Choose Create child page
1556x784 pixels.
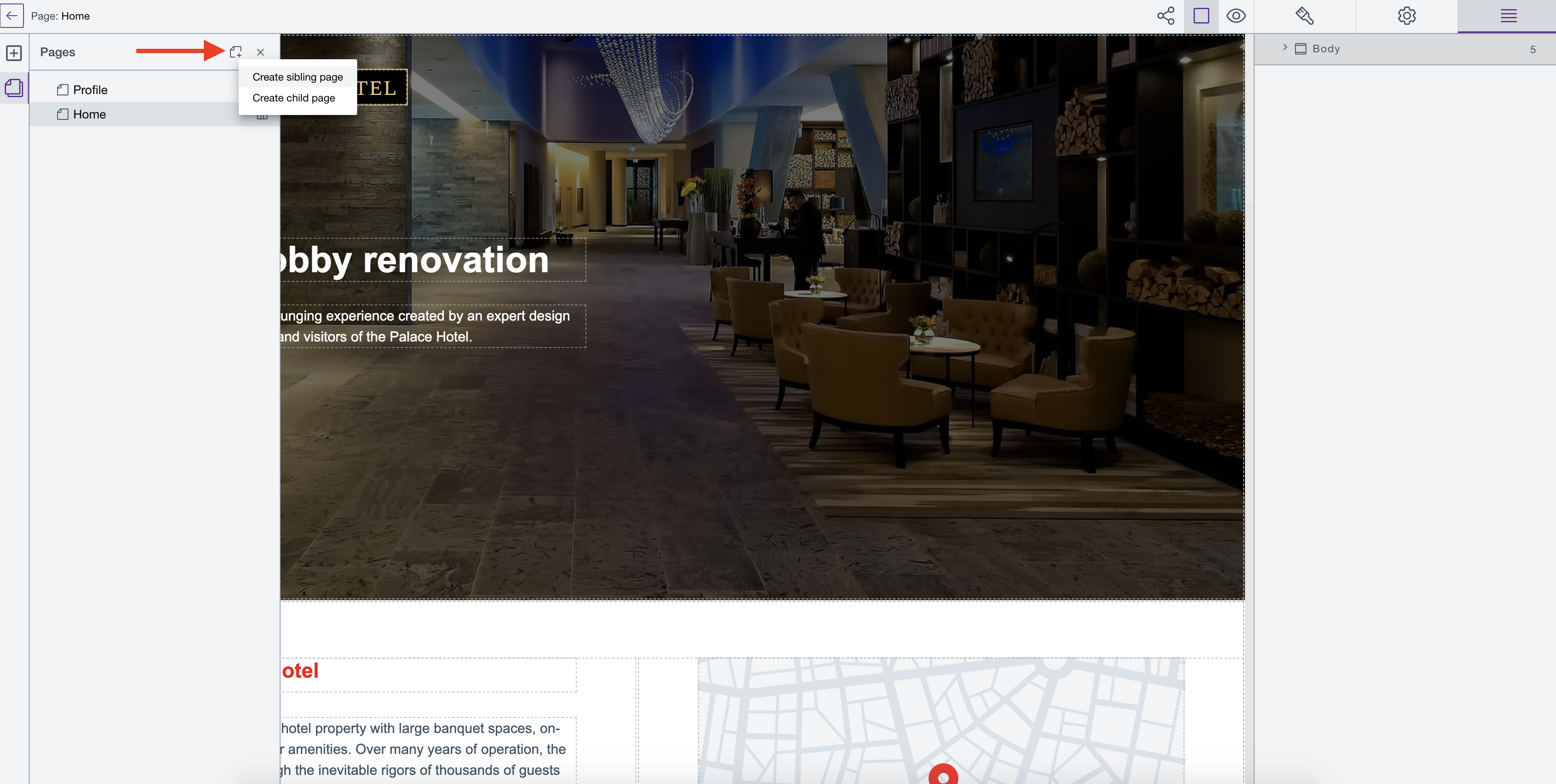coord(294,98)
